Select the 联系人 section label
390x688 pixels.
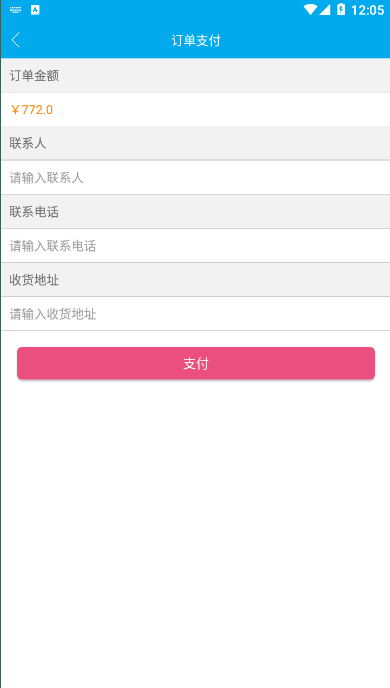(28, 143)
